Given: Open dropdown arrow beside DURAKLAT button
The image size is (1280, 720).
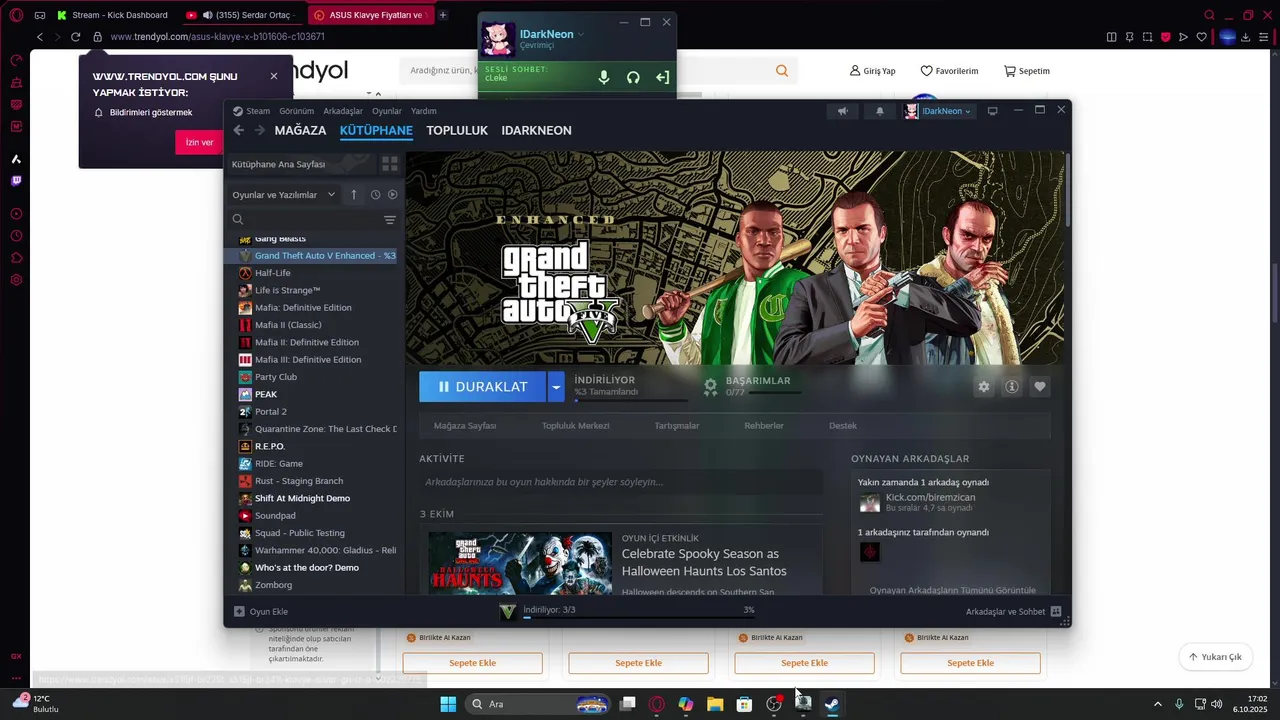Looking at the screenshot, I should tap(556, 387).
